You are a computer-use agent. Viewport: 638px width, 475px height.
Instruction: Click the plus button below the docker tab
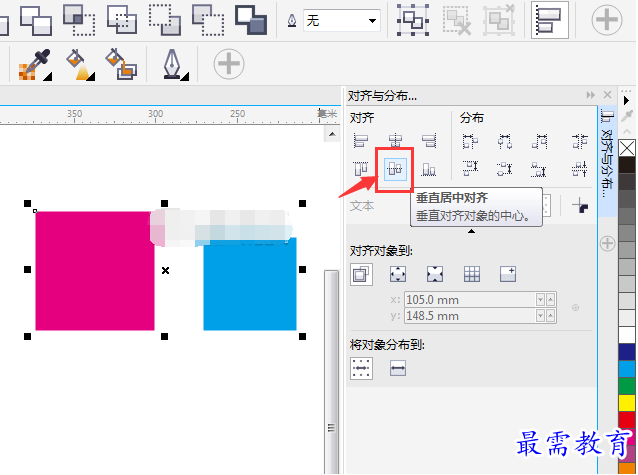607,244
